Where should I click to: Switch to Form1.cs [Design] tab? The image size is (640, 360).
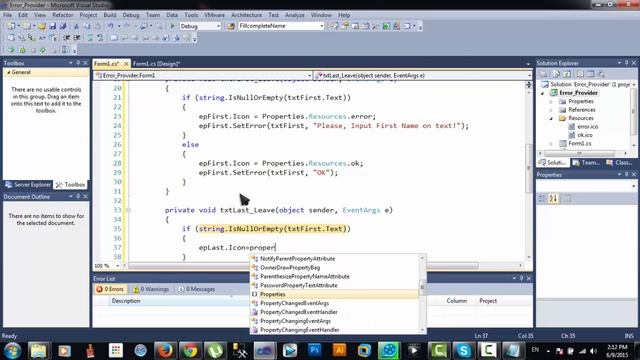[156, 64]
